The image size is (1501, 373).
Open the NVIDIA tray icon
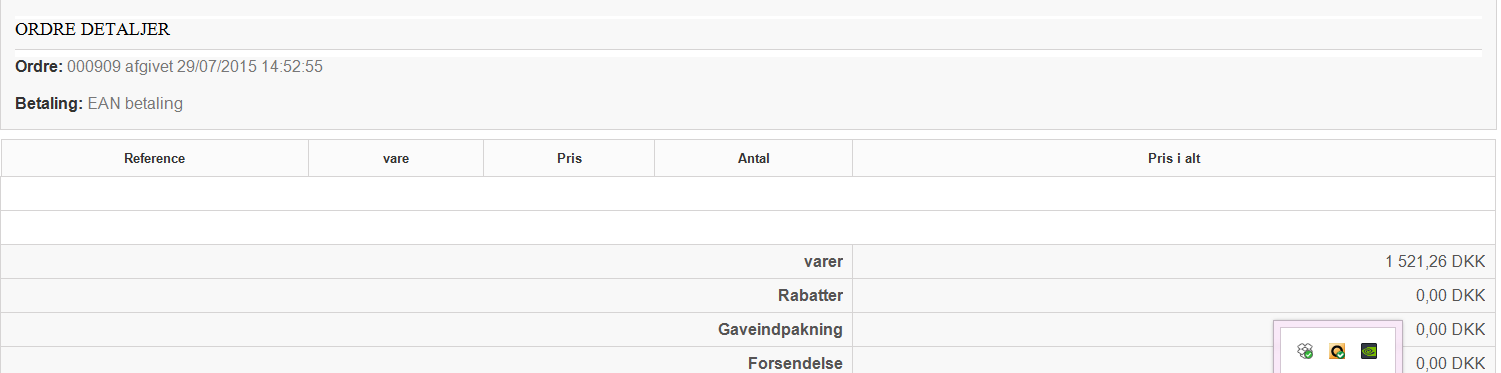(x=1369, y=351)
